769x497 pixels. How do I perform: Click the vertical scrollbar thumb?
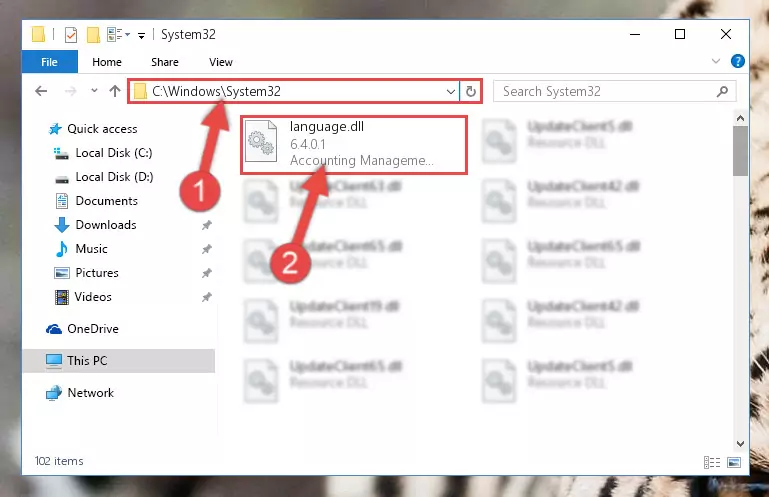[x=740, y=151]
